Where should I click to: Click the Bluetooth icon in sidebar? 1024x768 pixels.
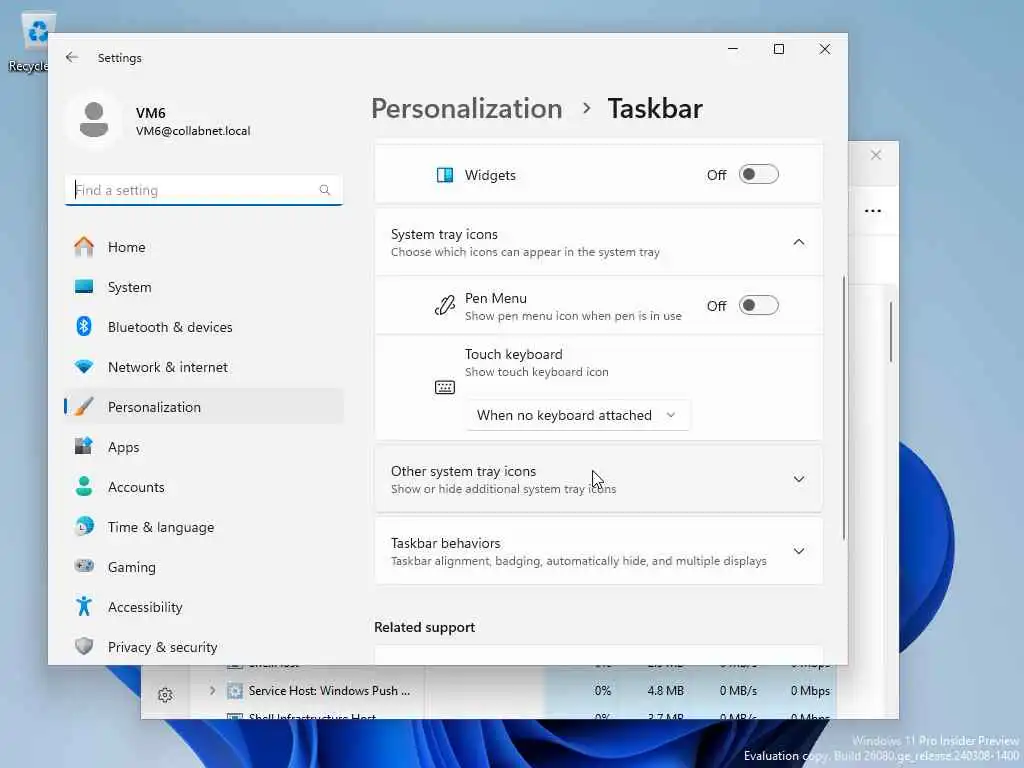tap(84, 327)
